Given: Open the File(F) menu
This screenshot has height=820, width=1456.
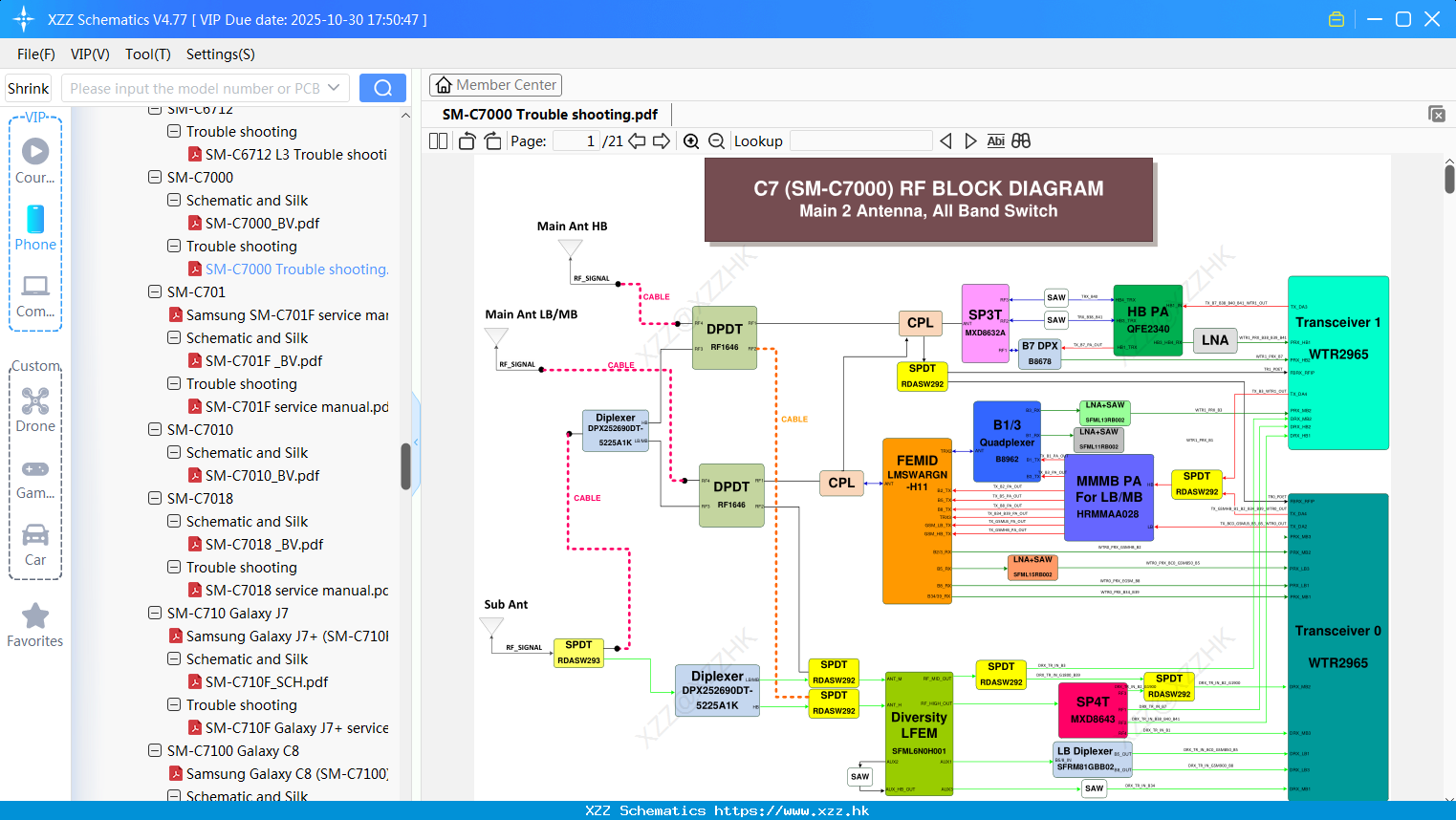Looking at the screenshot, I should click(36, 54).
